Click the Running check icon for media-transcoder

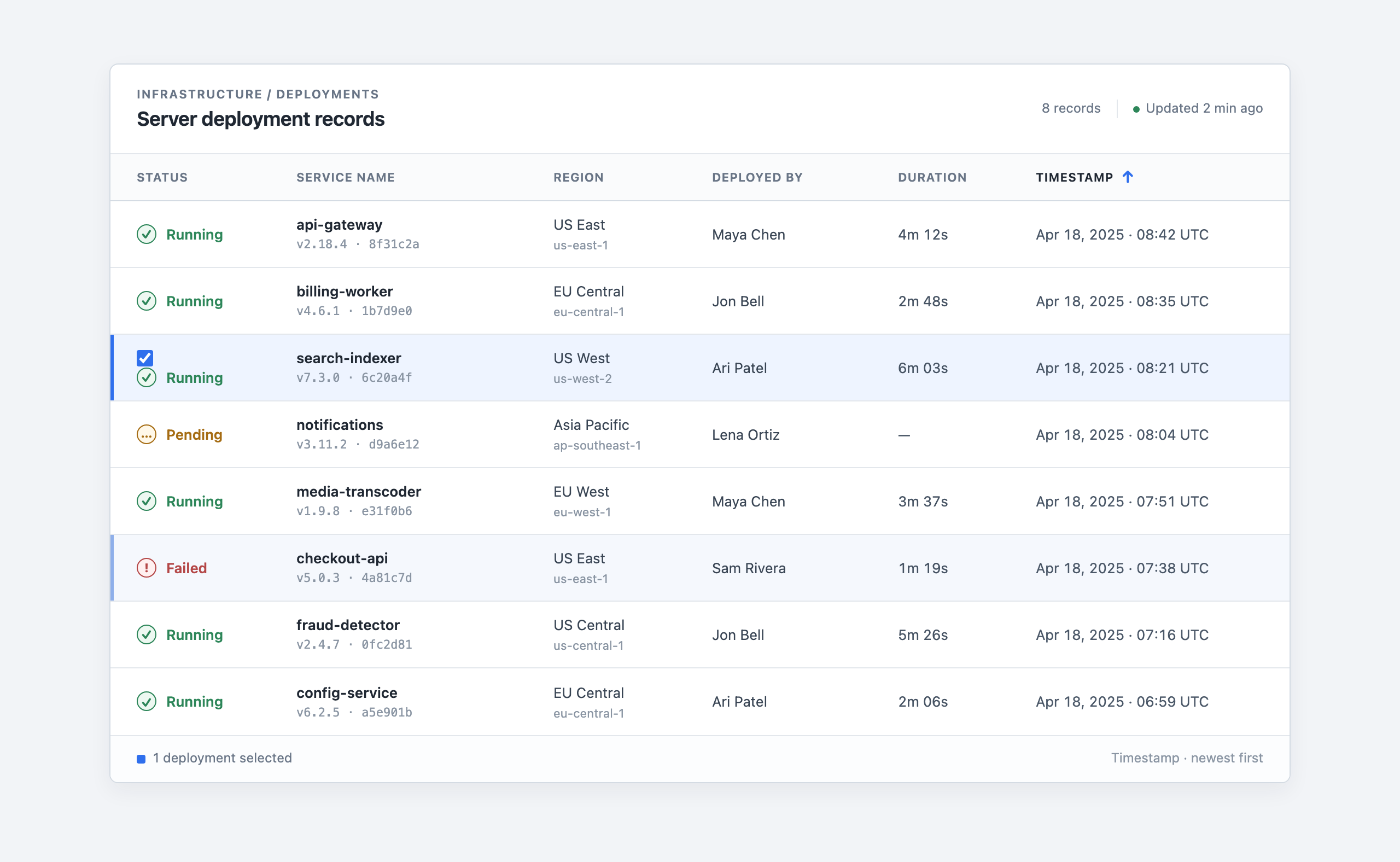147,501
